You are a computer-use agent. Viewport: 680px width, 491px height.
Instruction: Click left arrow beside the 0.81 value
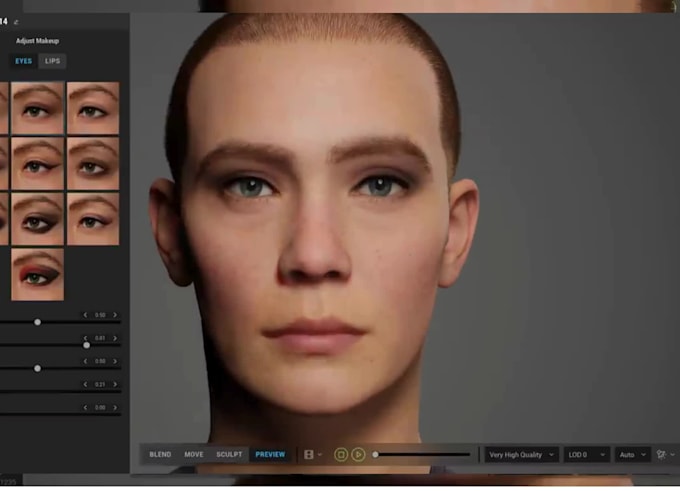[85, 338]
